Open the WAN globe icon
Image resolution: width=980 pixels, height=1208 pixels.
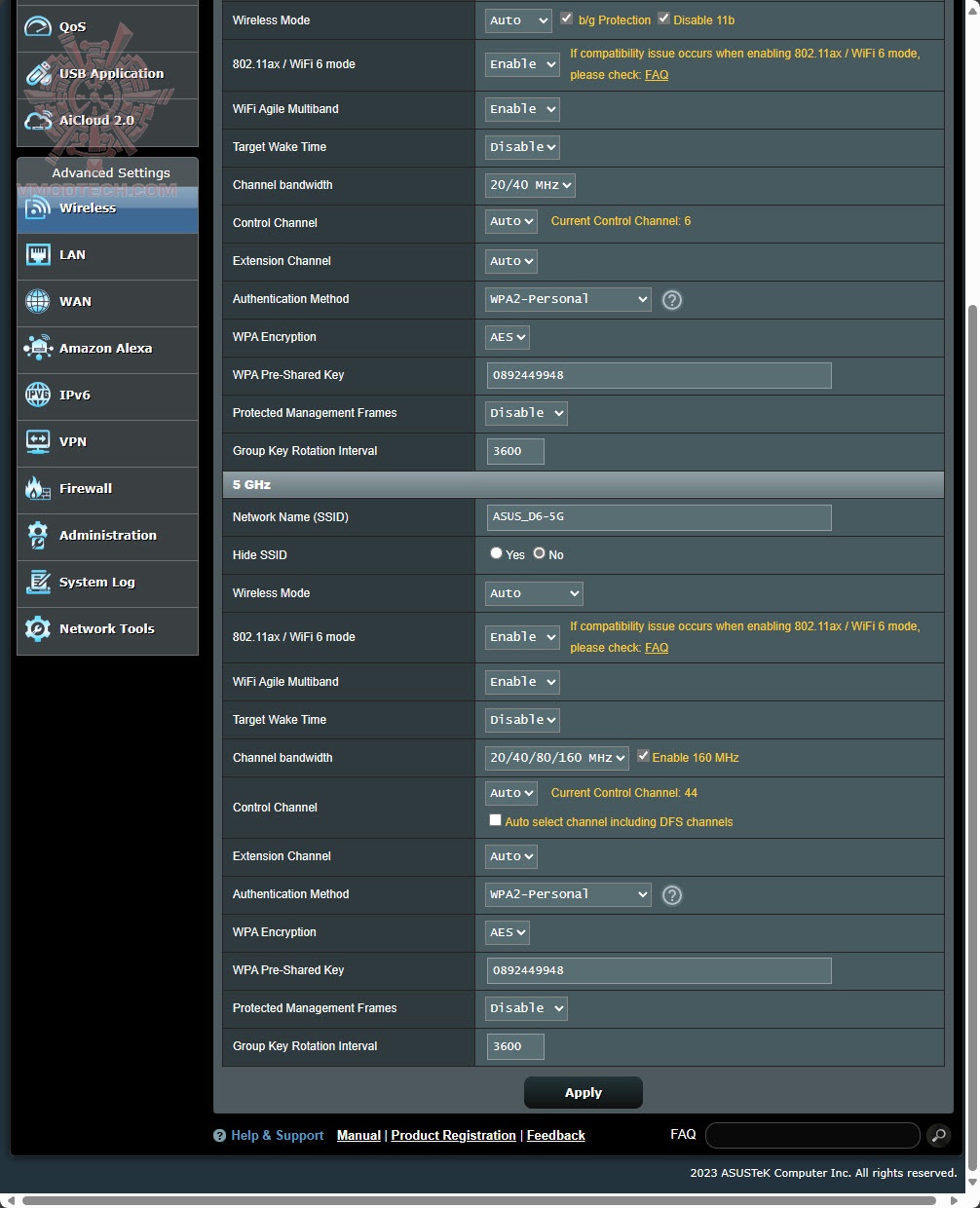37,301
